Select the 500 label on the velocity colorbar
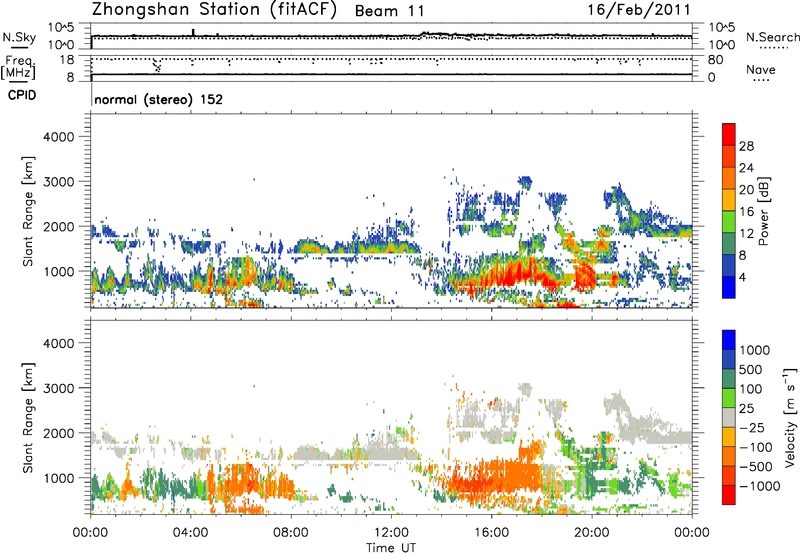Viewport: 800px width, 554px height. [751, 370]
